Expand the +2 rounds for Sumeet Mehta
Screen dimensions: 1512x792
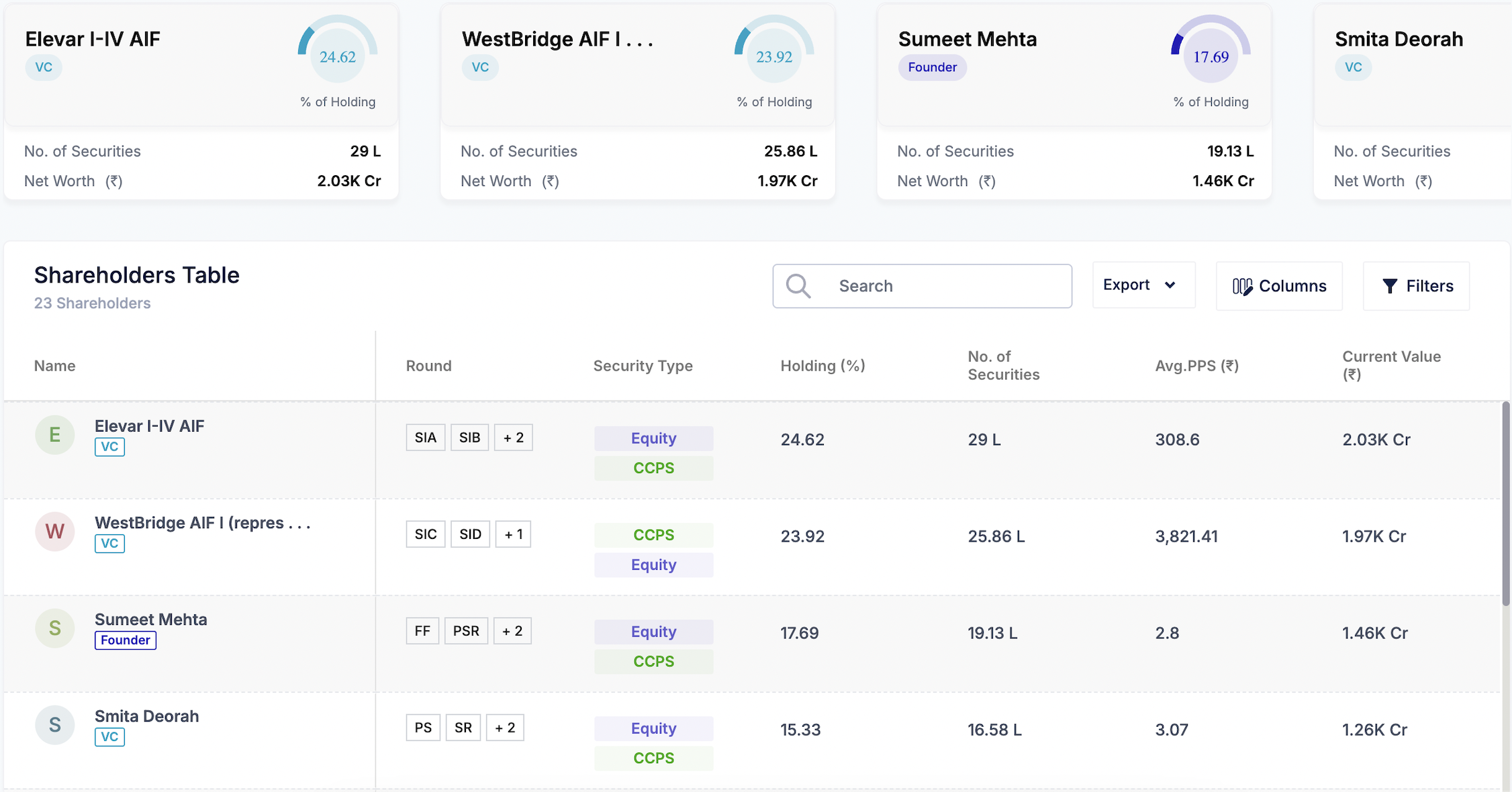point(512,631)
